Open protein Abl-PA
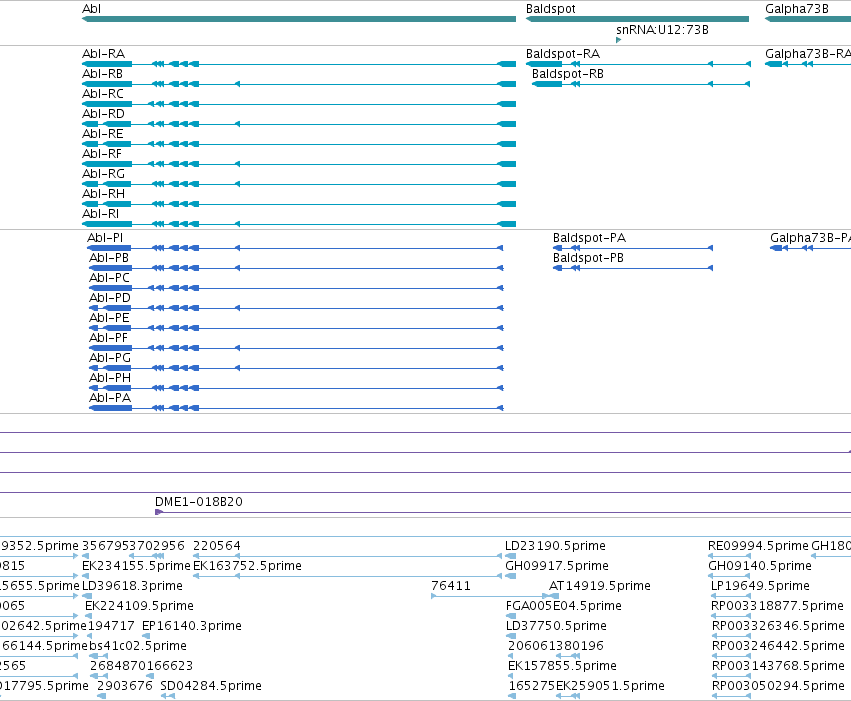851x701 pixels. [x=110, y=398]
